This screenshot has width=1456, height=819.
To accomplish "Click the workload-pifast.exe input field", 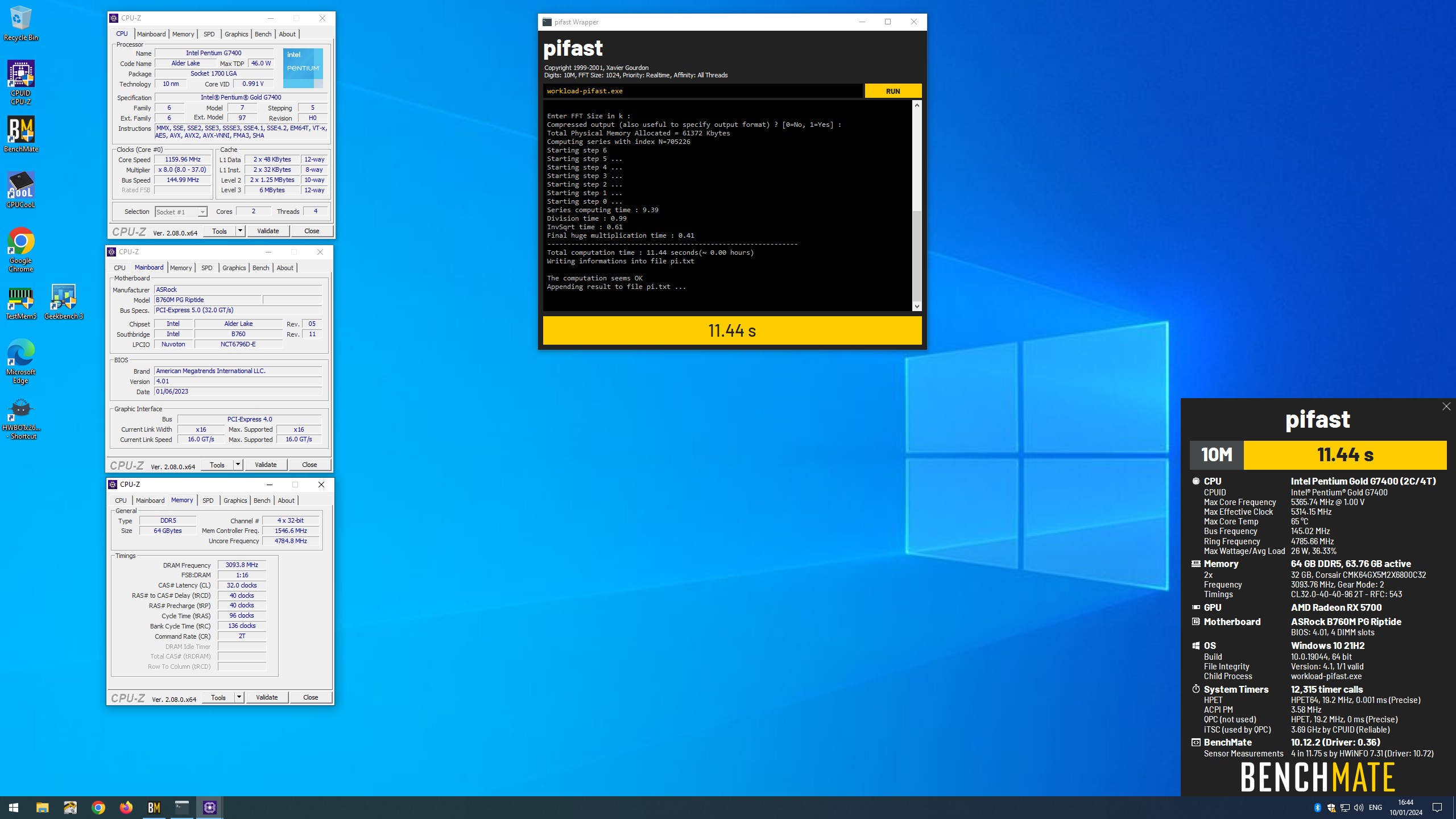I will 702,91.
